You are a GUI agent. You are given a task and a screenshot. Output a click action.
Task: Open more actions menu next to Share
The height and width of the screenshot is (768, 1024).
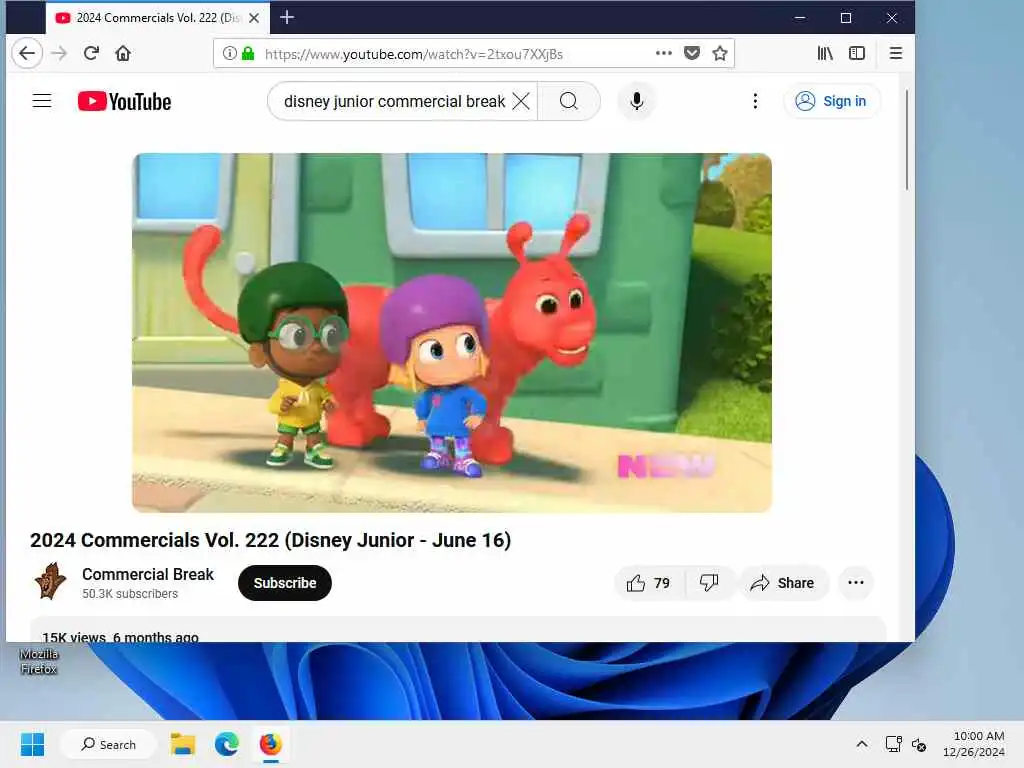pos(856,583)
